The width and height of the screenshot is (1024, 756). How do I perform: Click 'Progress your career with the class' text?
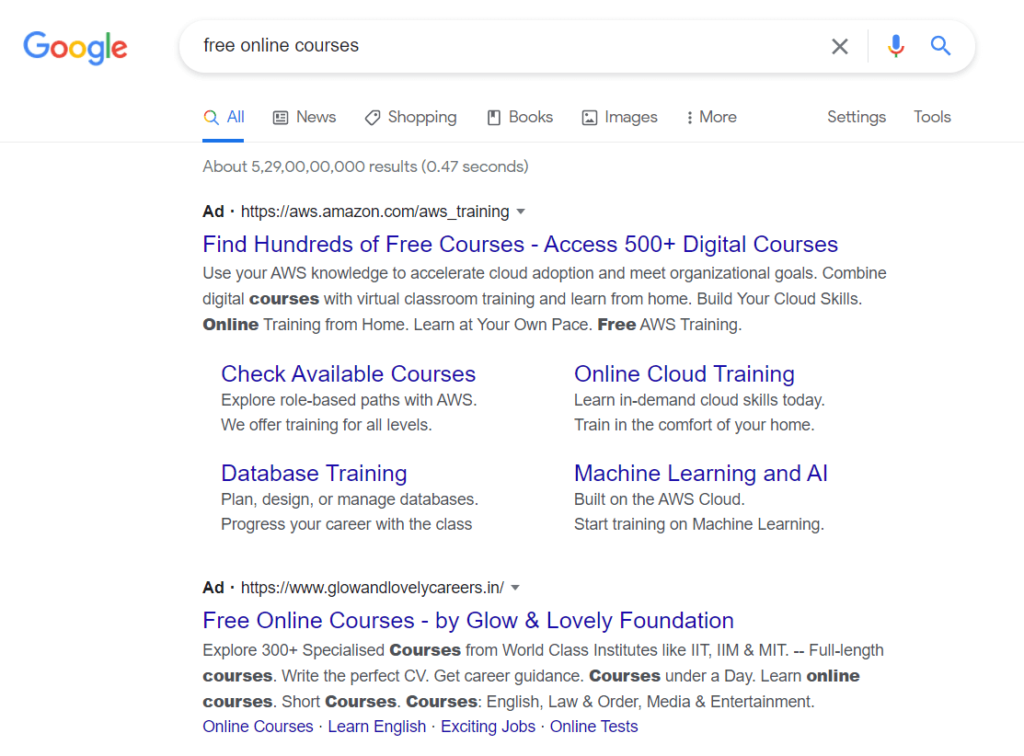coord(346,524)
